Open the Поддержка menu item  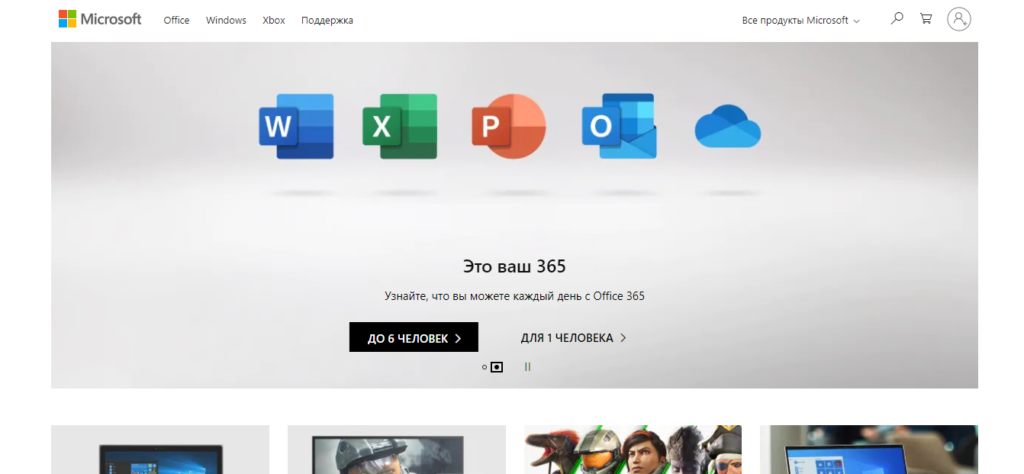point(327,20)
